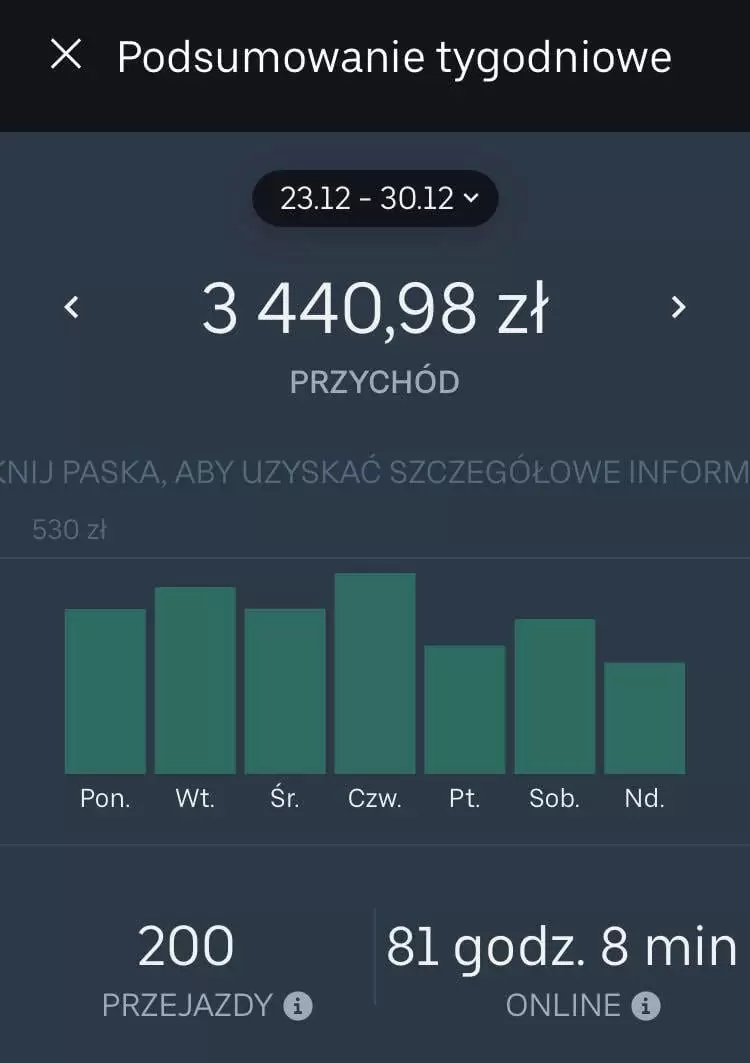Screen dimensions: 750x1063
Task: Select the Wt. bar in the chart
Action: 195,680
